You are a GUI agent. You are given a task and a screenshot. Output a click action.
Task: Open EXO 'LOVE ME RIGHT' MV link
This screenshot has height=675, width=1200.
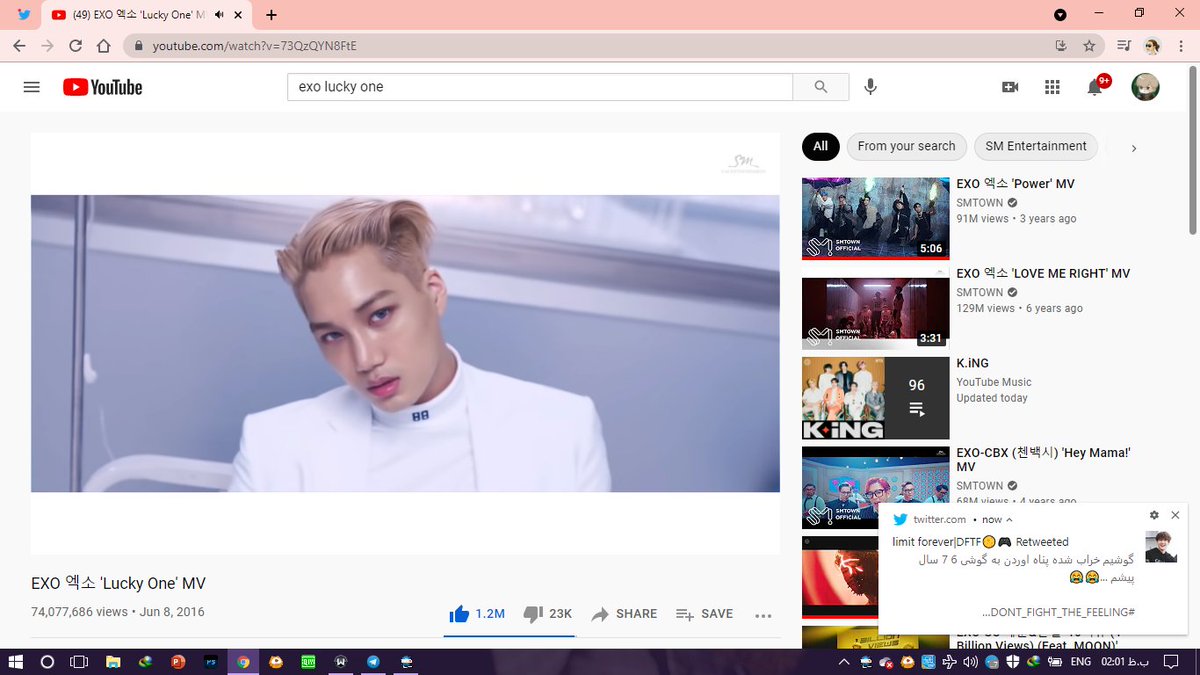tap(1043, 273)
